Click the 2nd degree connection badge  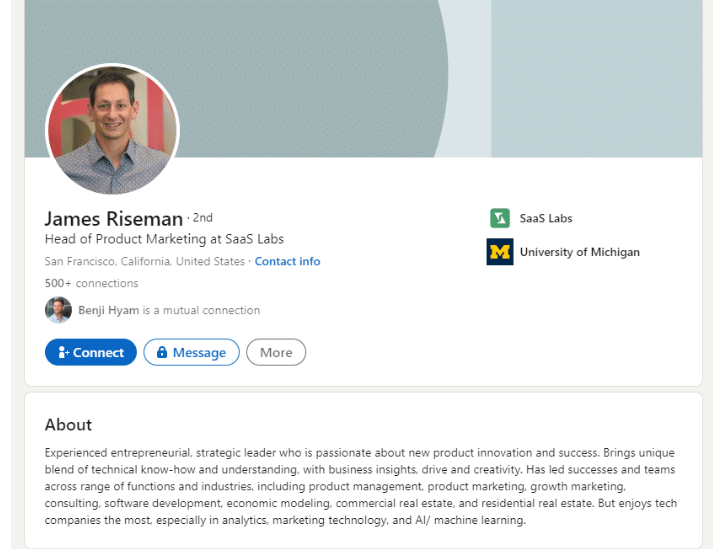[202, 217]
